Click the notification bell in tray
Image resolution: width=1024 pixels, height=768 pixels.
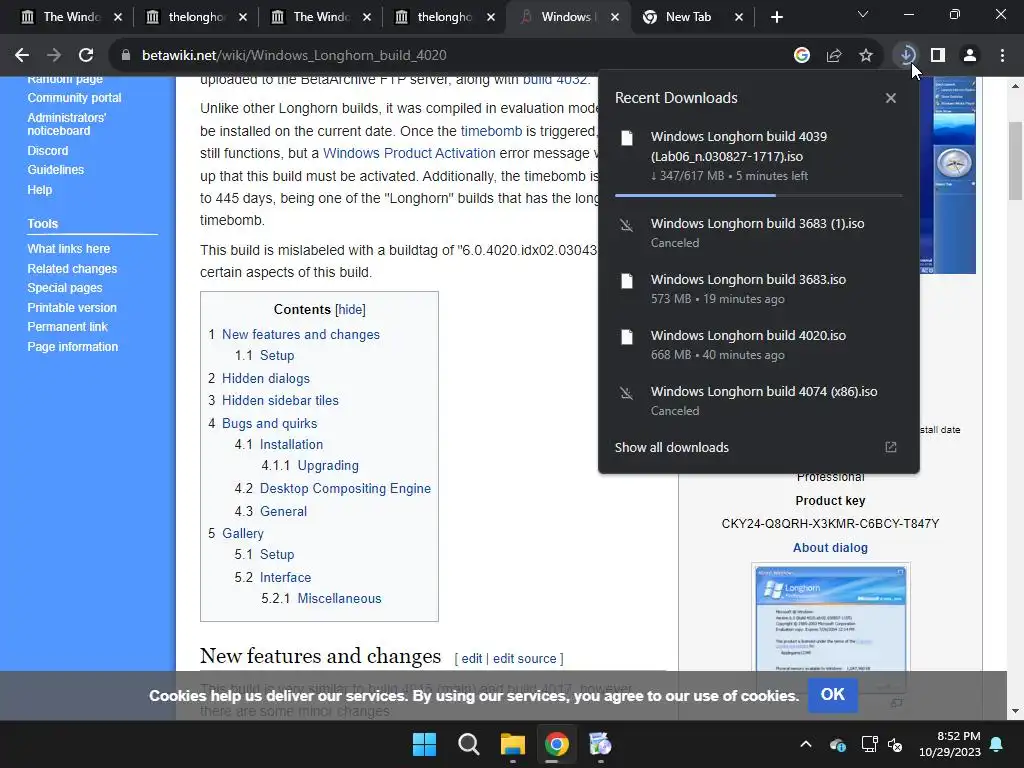(x=997, y=744)
